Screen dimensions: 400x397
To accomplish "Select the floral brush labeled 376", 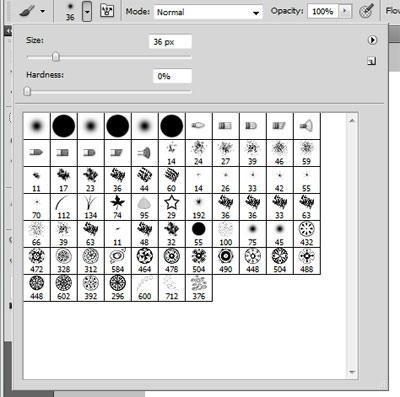I will [199, 288].
